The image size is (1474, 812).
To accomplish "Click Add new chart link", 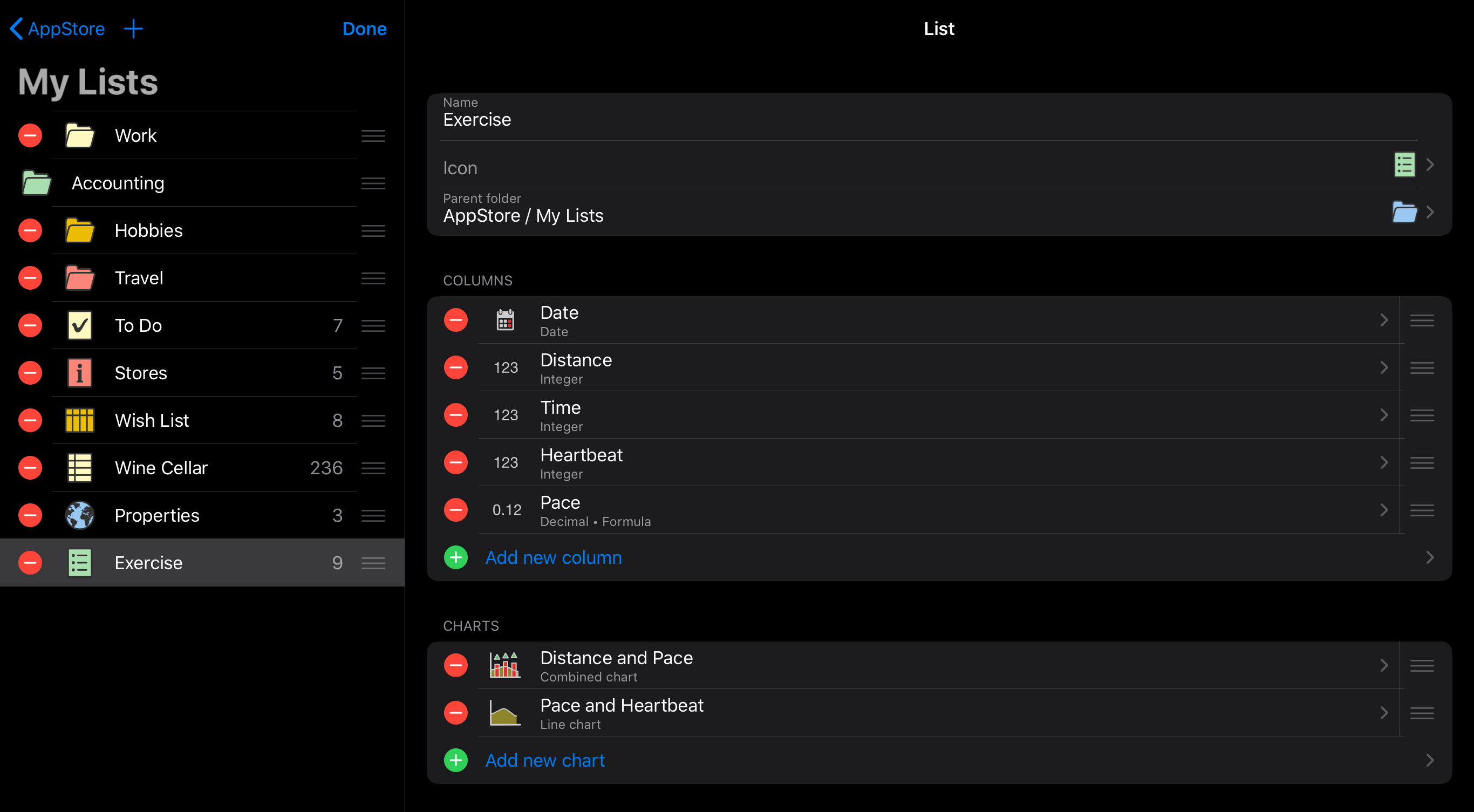I will pyautogui.click(x=545, y=761).
